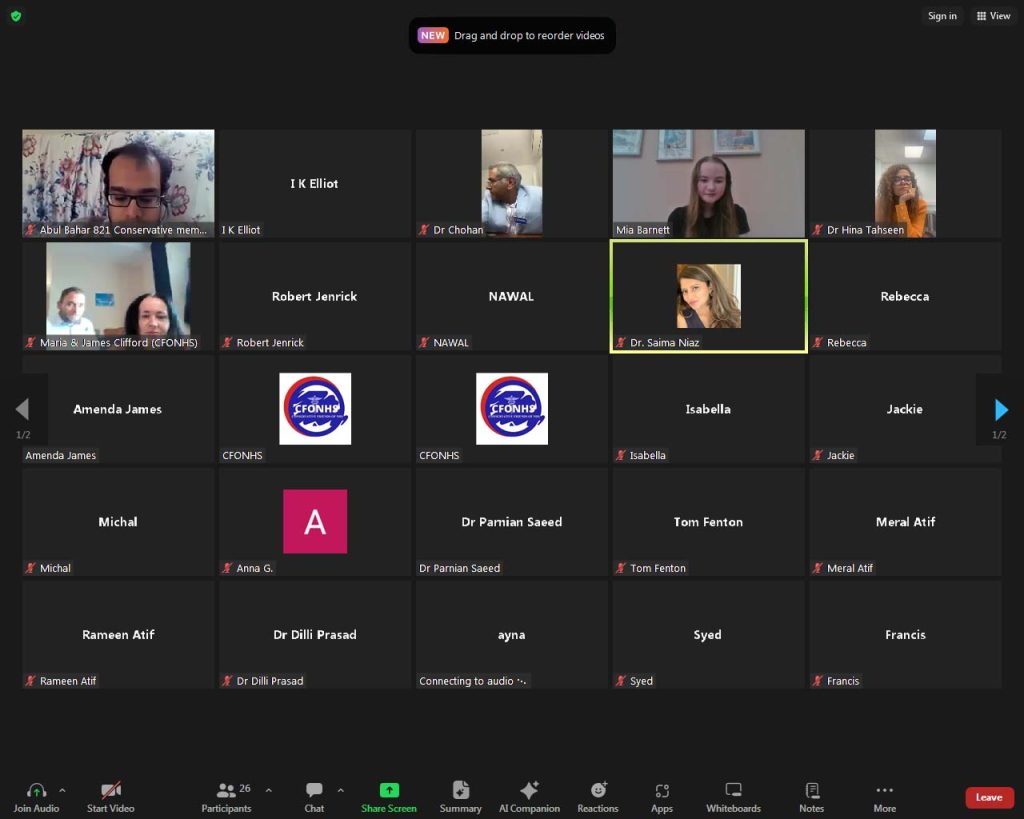This screenshot has width=1024, height=819.
Task: Open Whiteboards
Action: [x=733, y=796]
